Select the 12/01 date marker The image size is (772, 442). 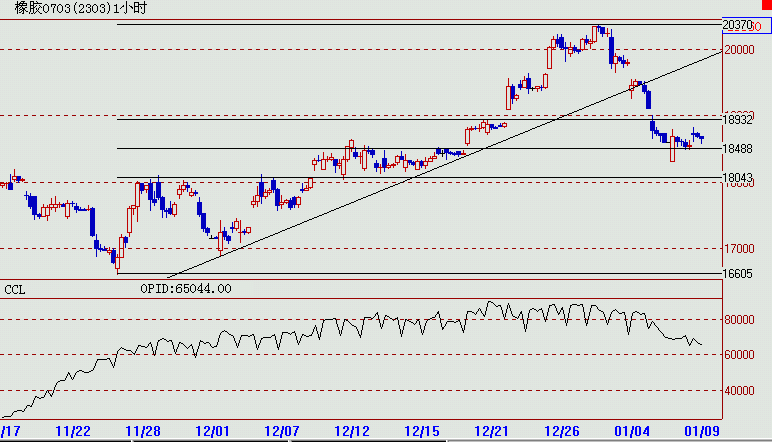coord(214,431)
